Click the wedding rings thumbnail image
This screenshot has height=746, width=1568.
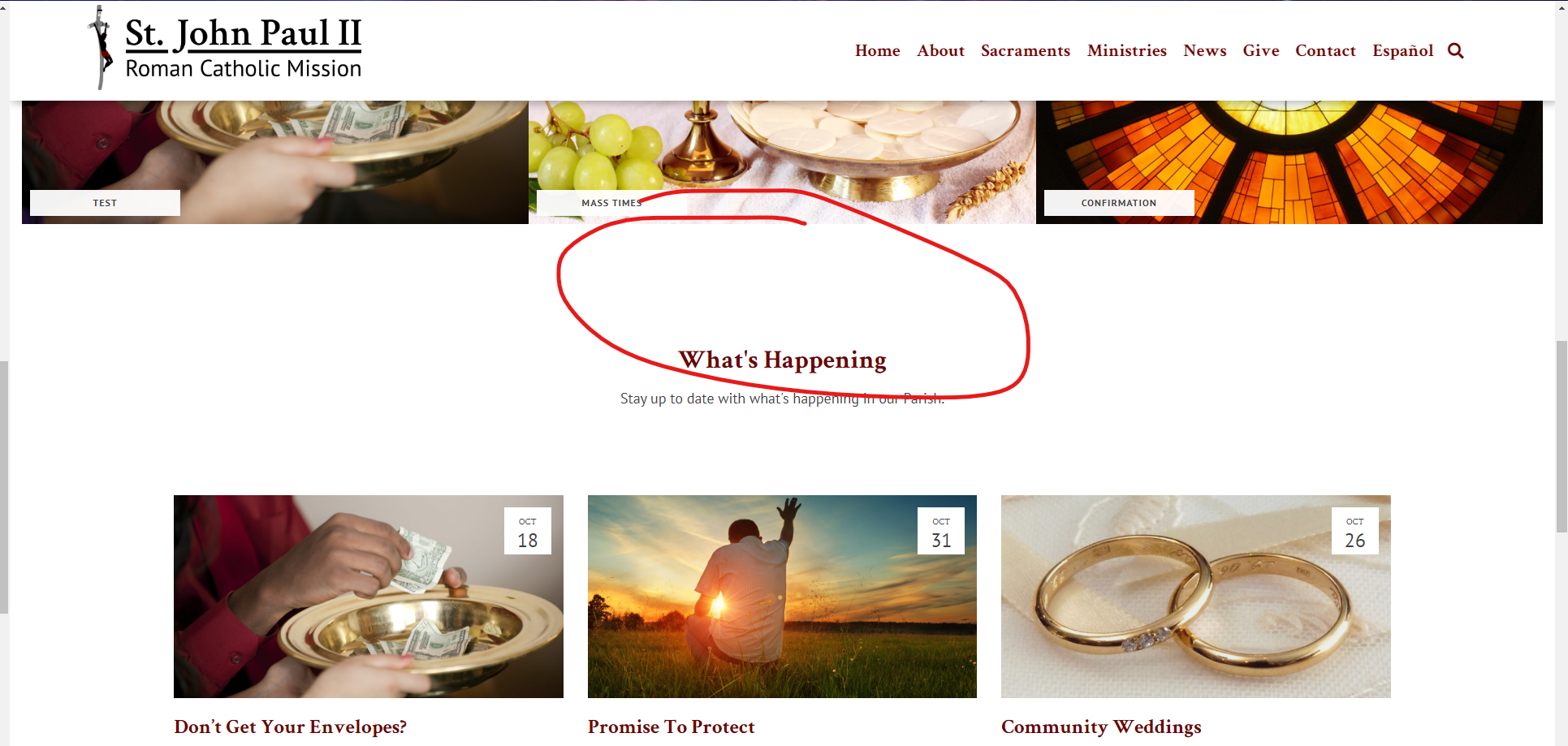coord(1195,597)
